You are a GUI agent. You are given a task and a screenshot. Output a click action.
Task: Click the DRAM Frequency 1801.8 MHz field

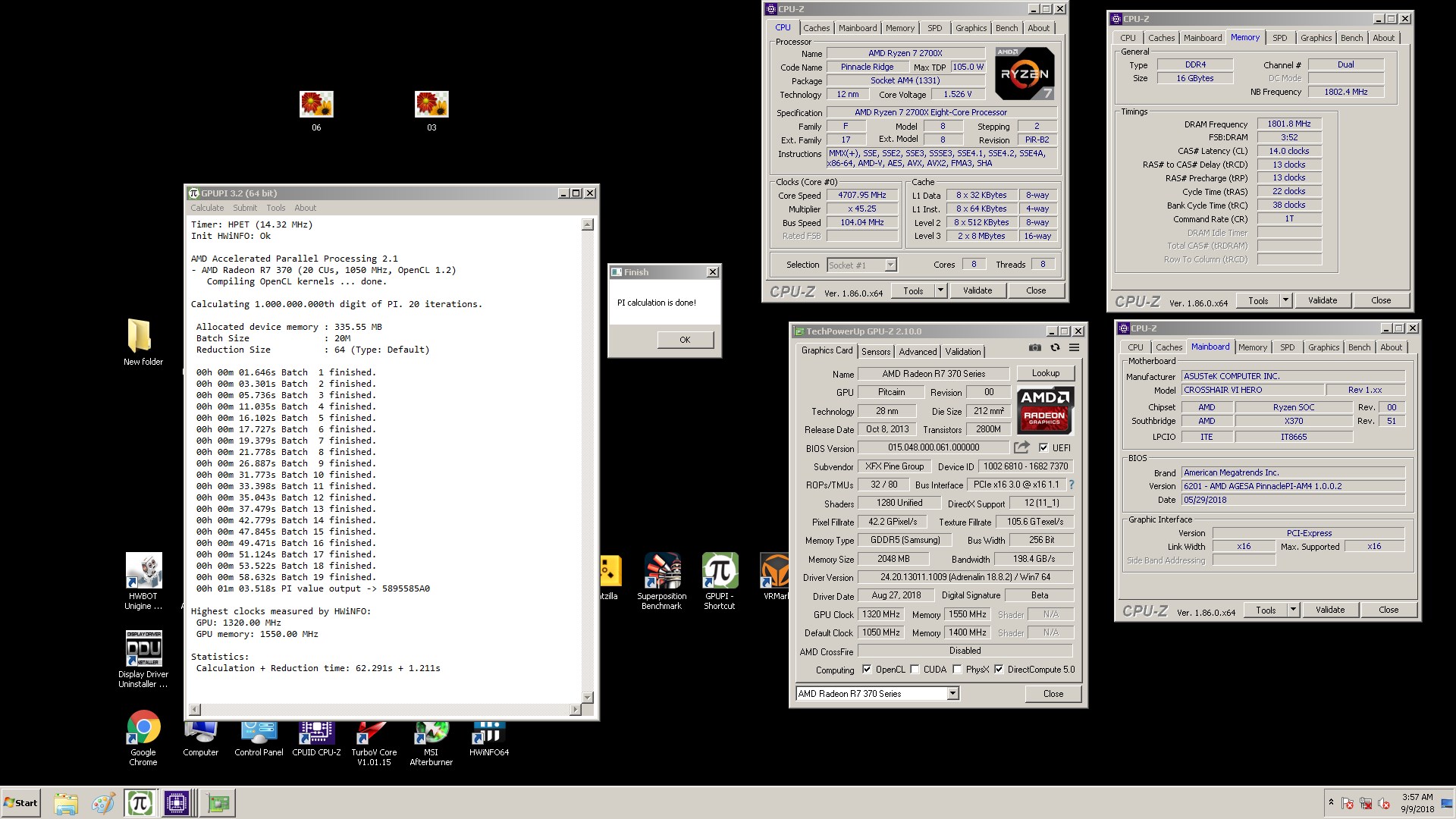coord(1289,124)
